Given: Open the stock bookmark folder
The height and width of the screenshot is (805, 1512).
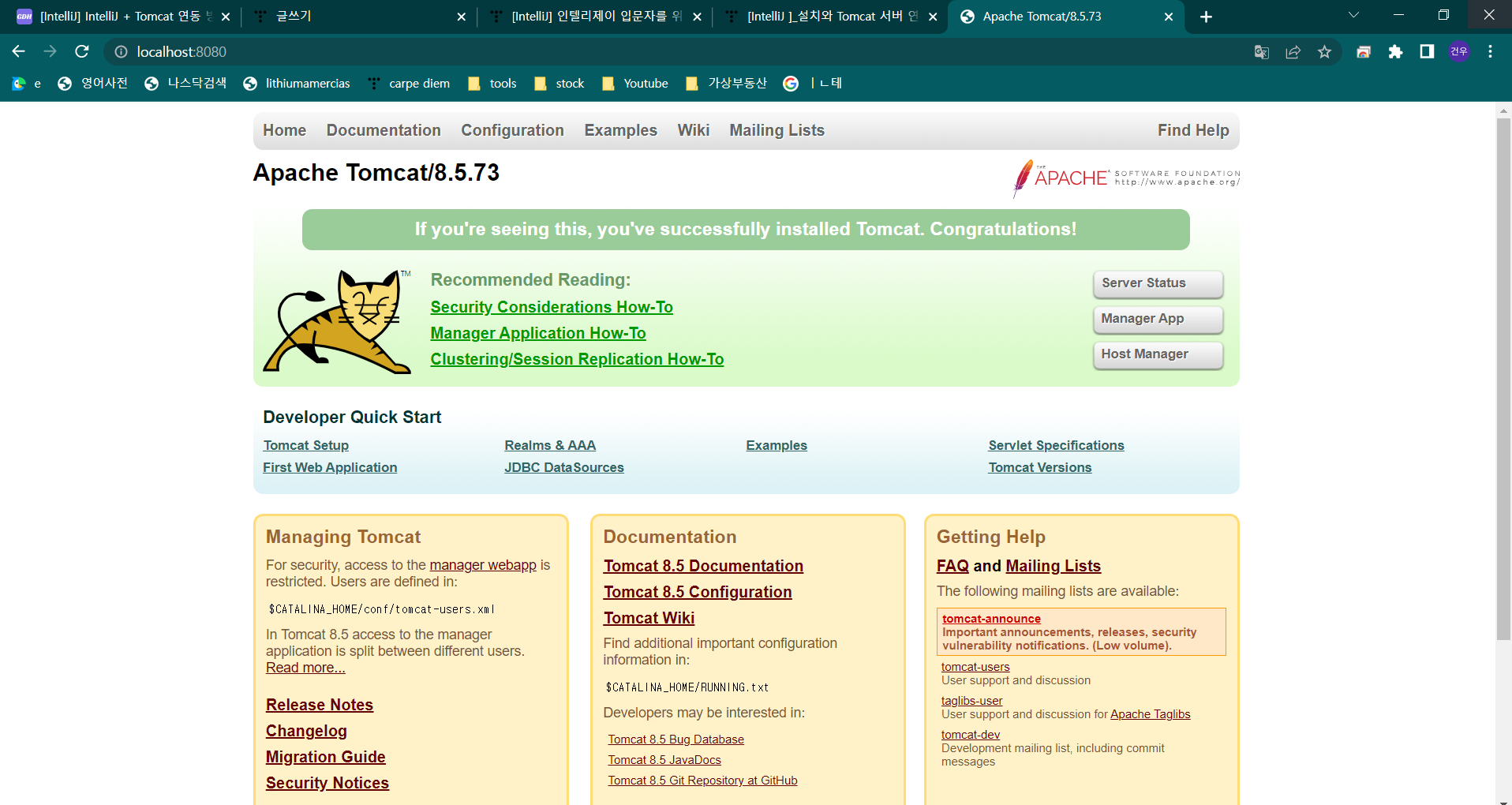Looking at the screenshot, I should pyautogui.click(x=560, y=84).
